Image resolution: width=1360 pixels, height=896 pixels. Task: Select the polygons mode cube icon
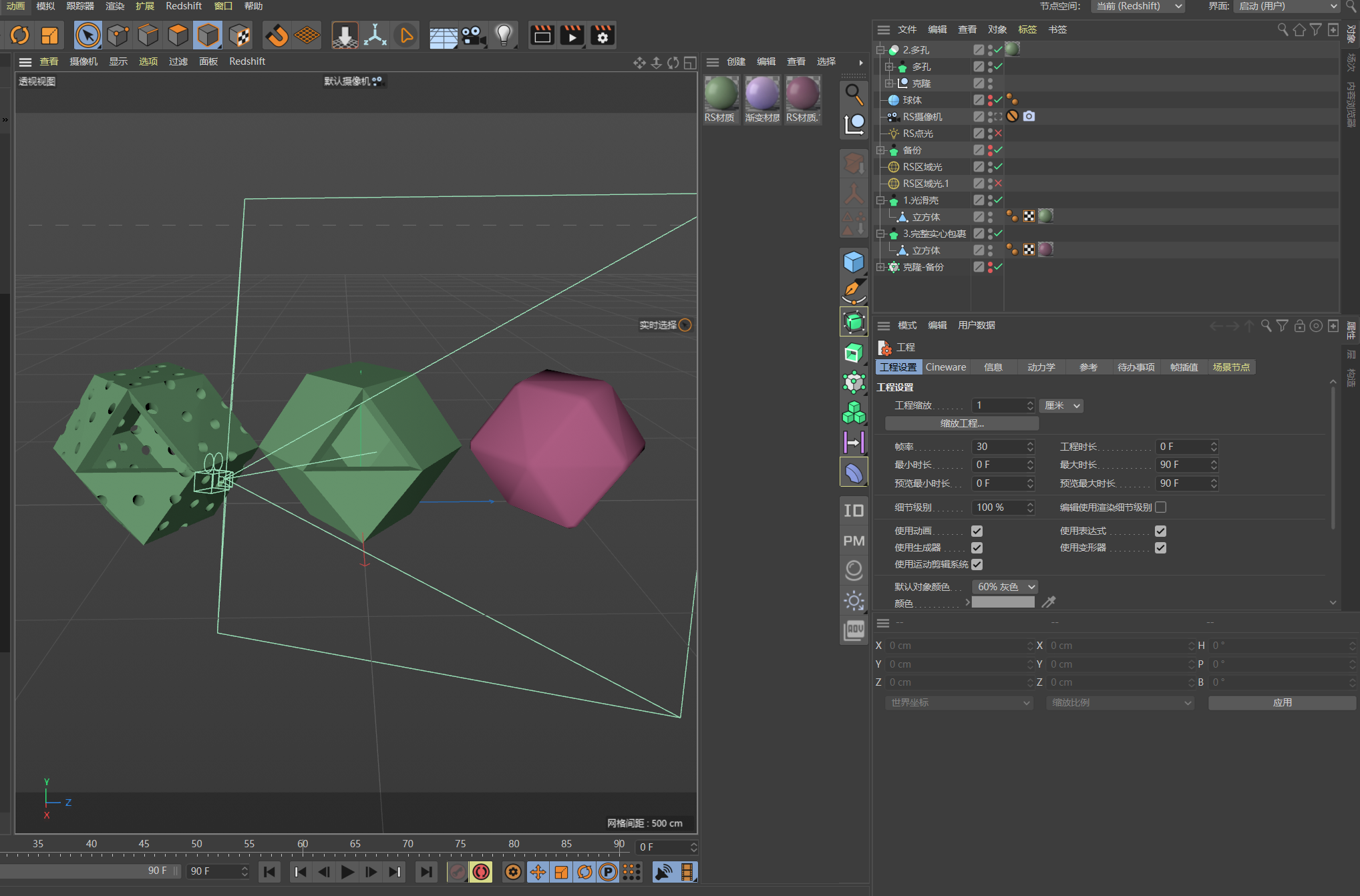[178, 35]
